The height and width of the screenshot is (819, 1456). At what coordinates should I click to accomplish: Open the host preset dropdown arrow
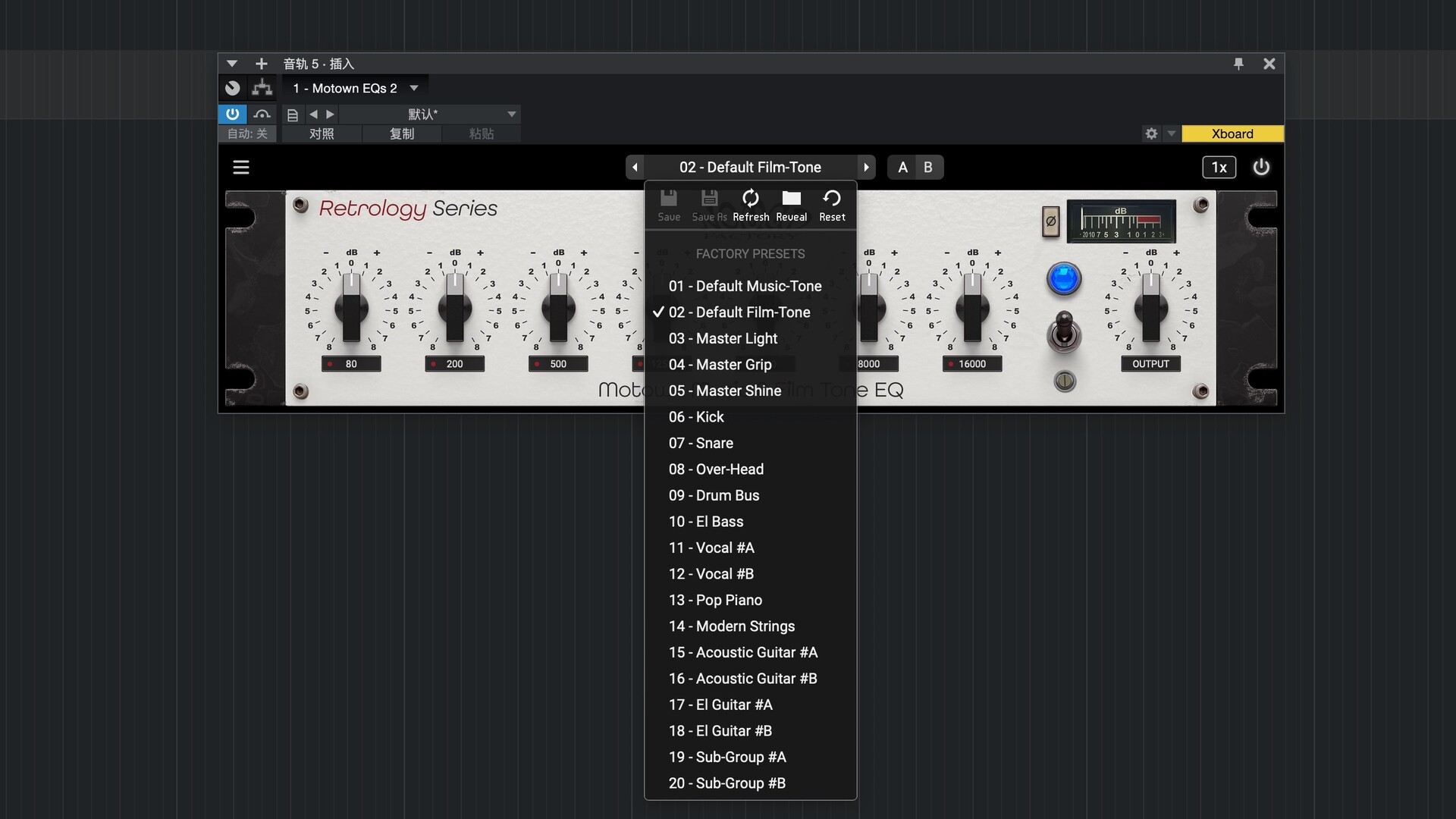point(512,114)
